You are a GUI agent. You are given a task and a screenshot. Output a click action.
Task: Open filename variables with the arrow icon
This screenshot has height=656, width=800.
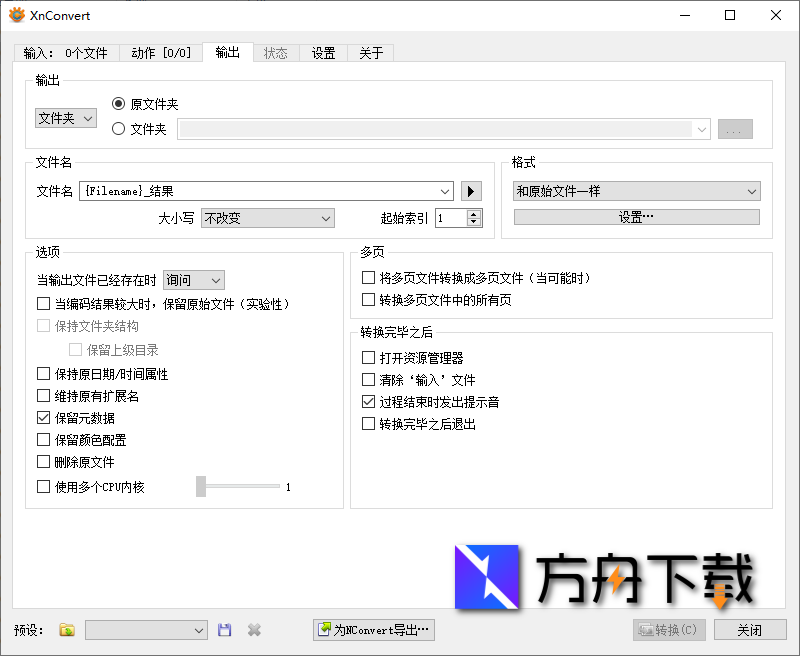[469, 191]
